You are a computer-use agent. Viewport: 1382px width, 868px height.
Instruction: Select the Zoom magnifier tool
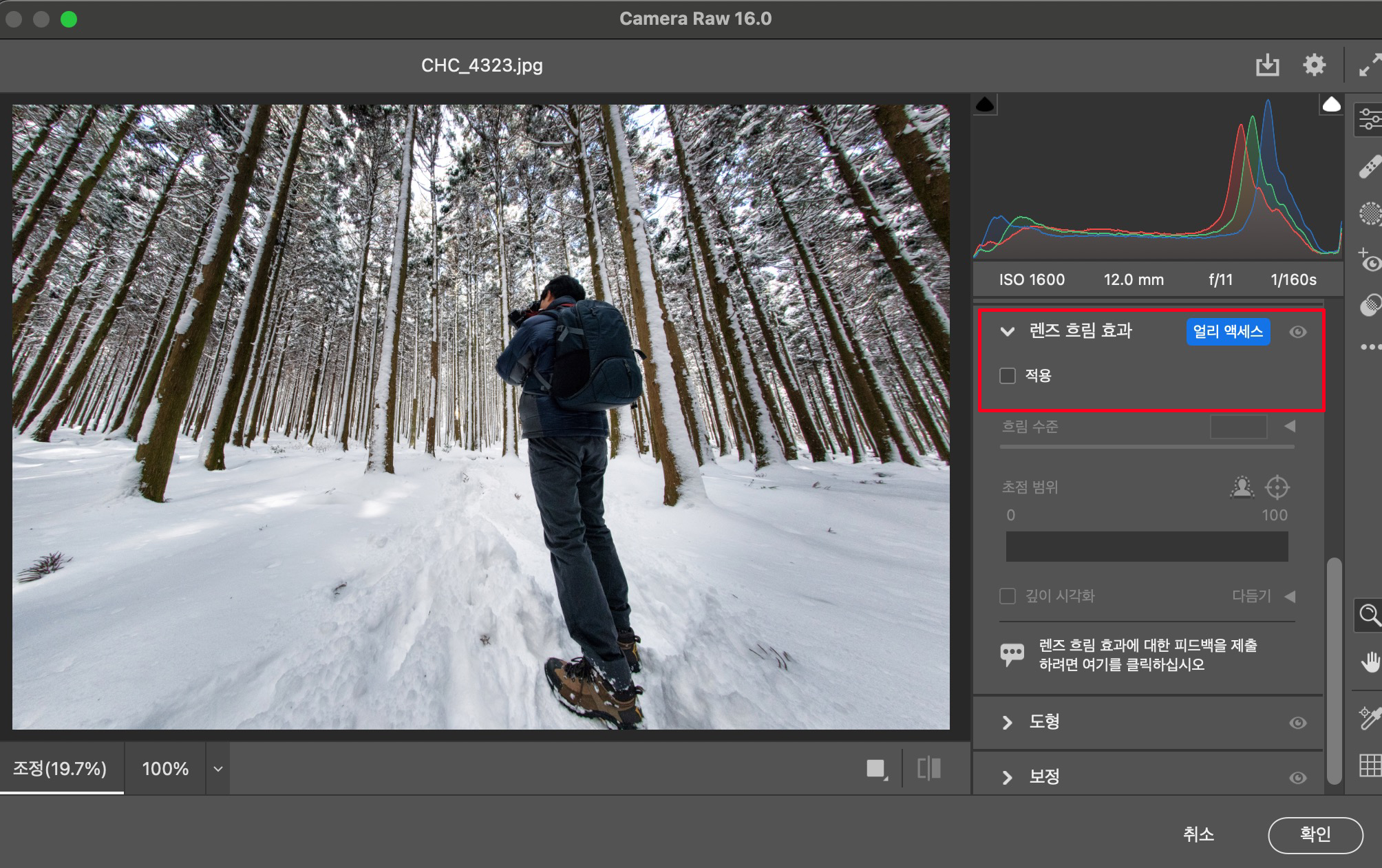pyautogui.click(x=1370, y=615)
